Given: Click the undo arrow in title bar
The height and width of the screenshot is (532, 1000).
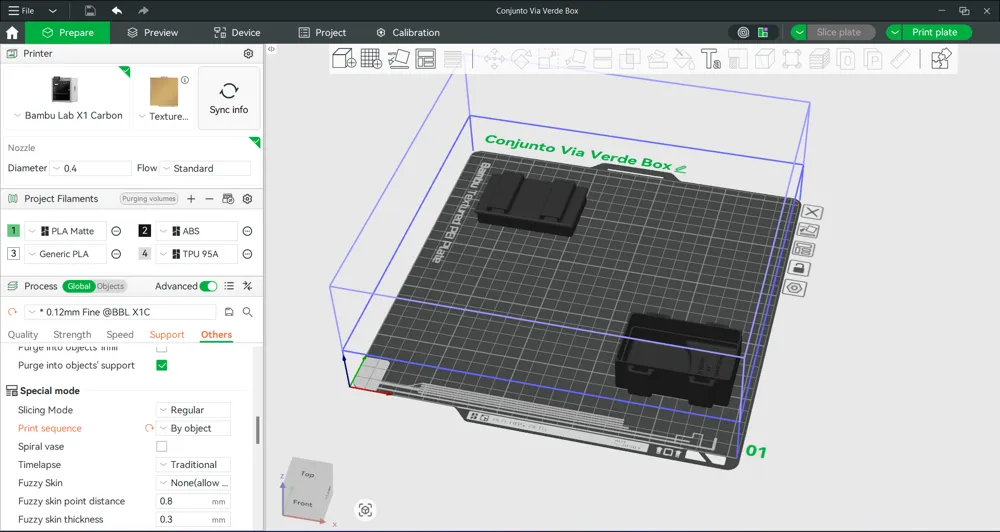Looking at the screenshot, I should coord(117,10).
